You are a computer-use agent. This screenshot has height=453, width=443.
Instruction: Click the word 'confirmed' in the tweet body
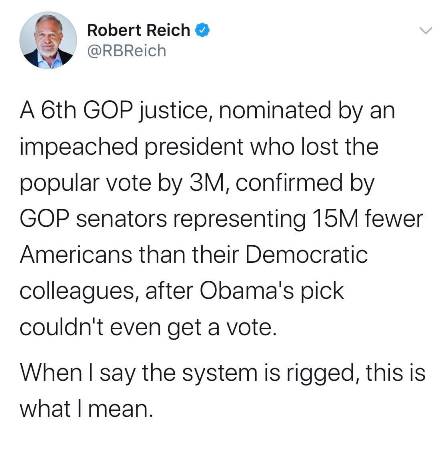coord(289,183)
